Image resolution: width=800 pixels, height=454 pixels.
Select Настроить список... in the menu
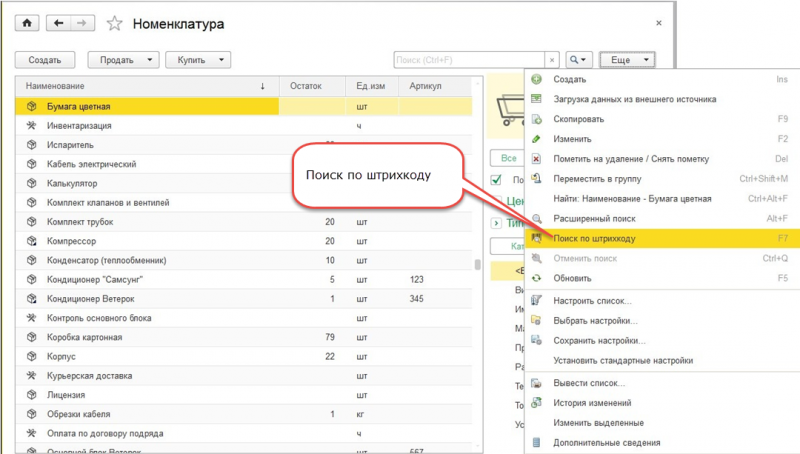pyautogui.click(x=592, y=301)
